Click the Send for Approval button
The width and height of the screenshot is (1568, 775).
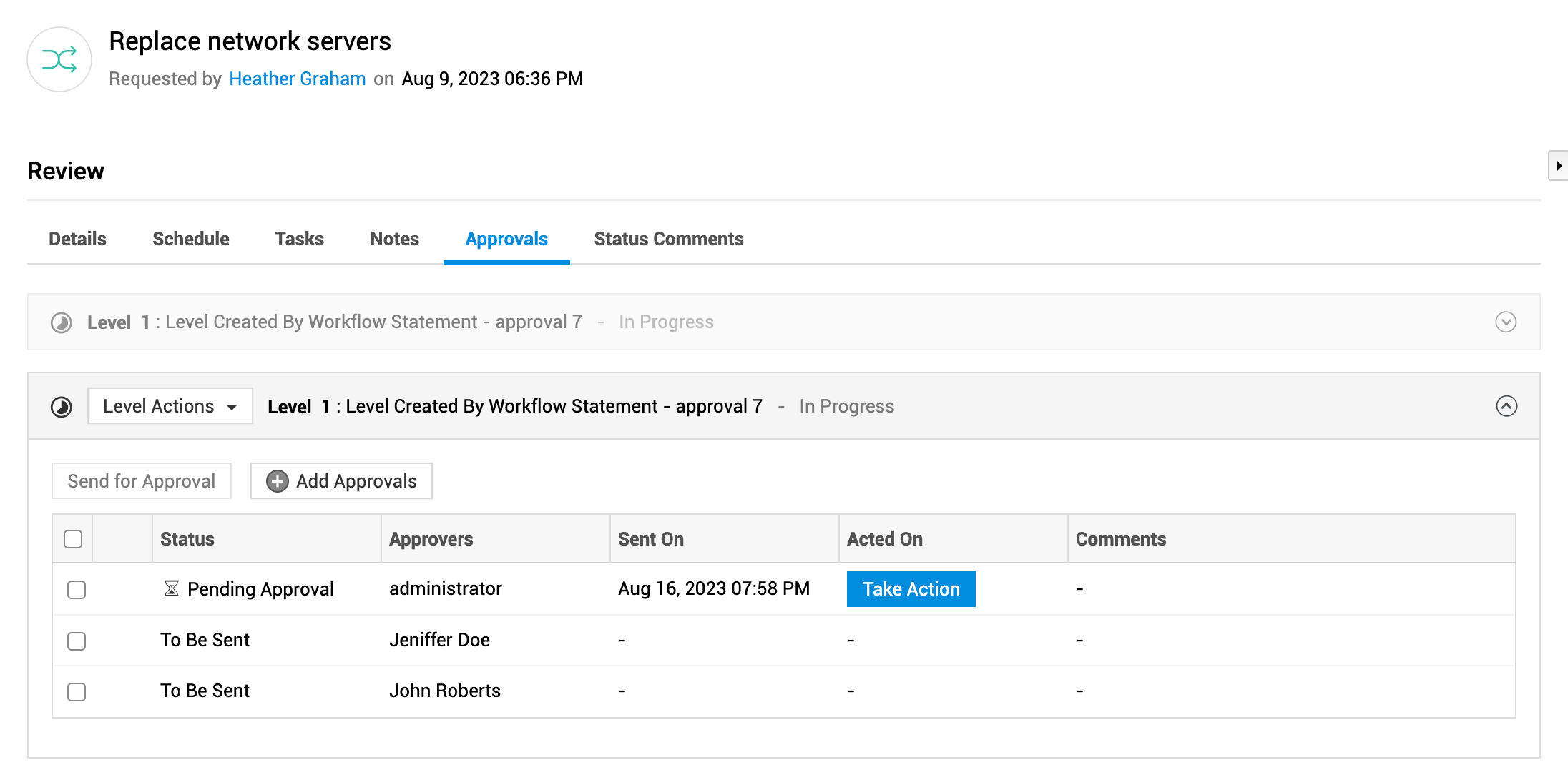click(142, 481)
